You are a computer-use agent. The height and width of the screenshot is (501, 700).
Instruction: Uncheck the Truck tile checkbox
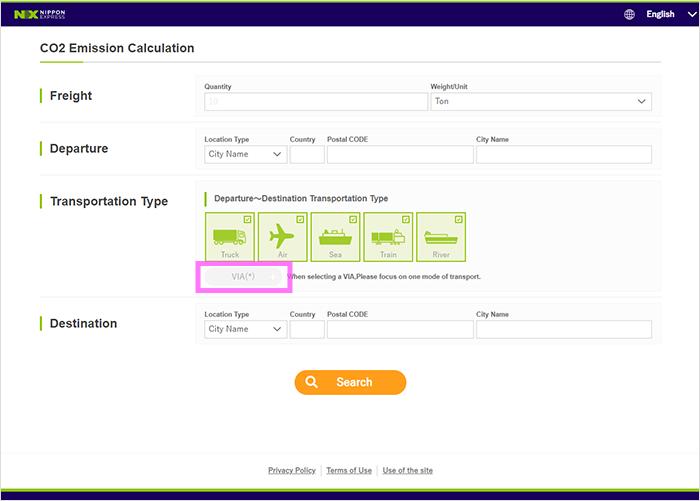tap(247, 219)
